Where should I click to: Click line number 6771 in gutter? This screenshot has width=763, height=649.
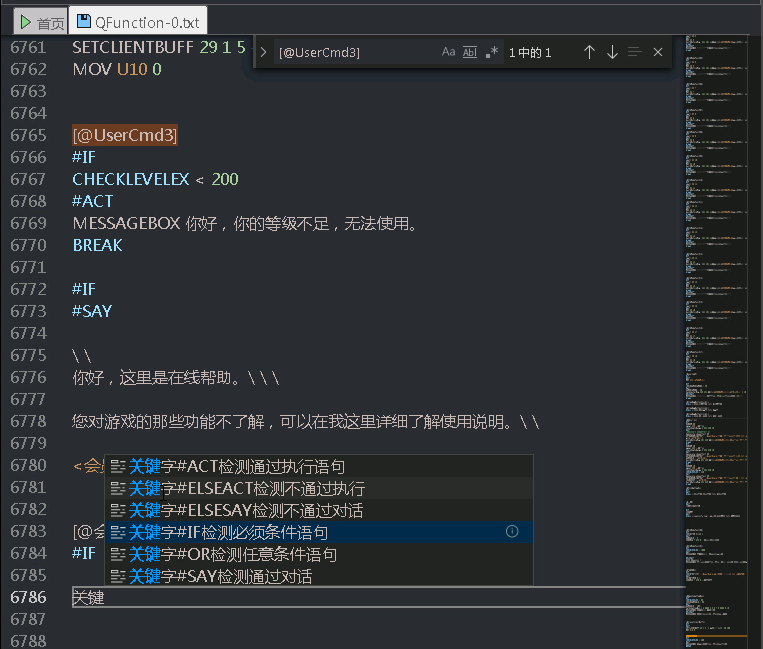[28, 268]
